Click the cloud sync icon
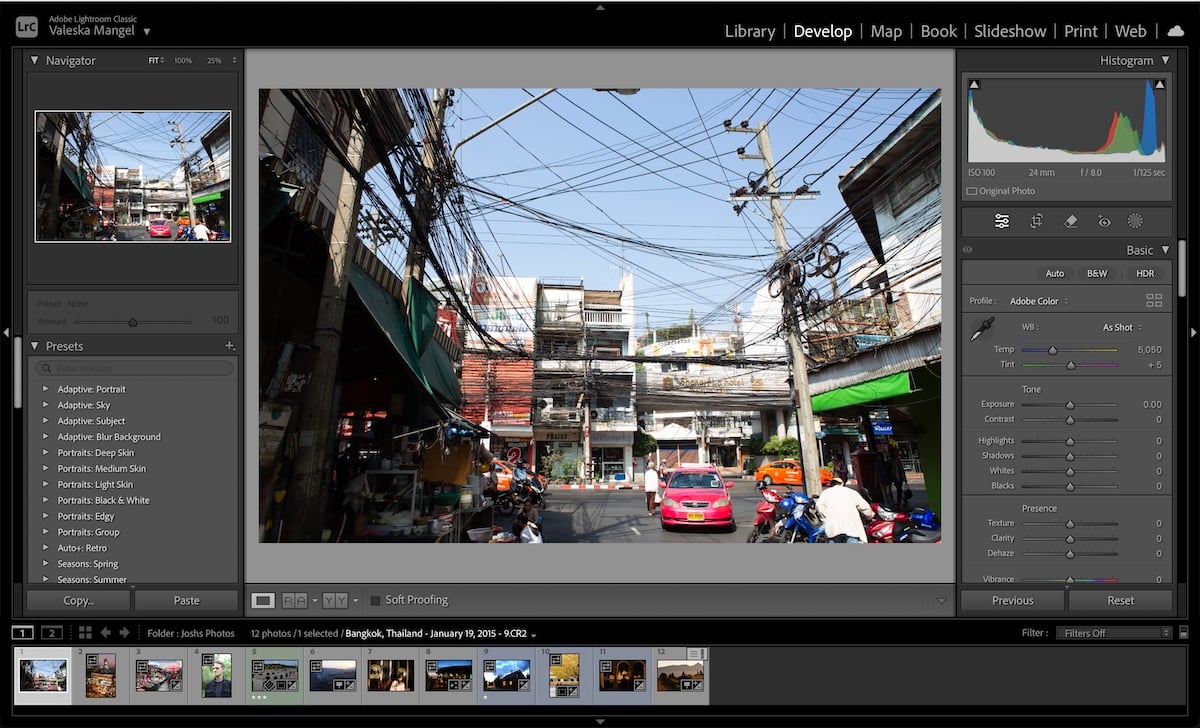 [x=1175, y=31]
